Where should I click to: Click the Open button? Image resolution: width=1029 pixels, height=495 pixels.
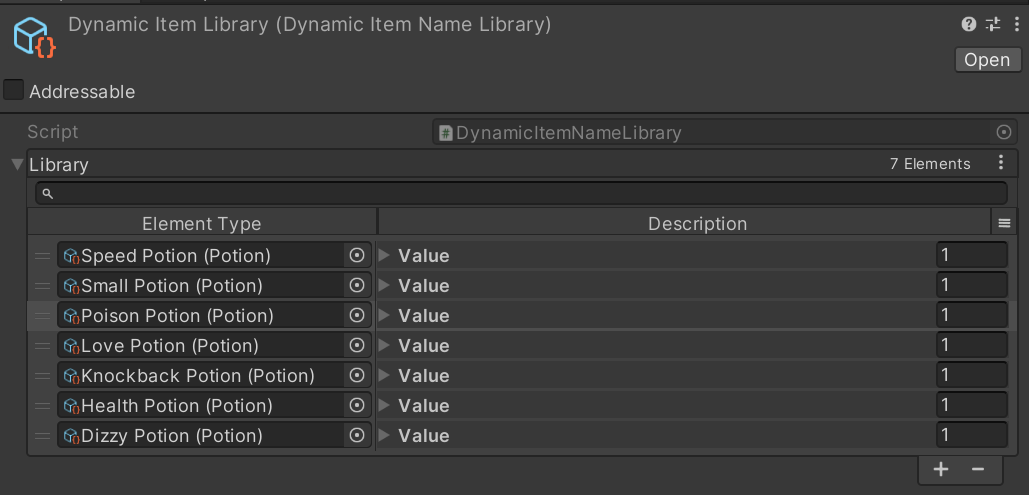986,60
